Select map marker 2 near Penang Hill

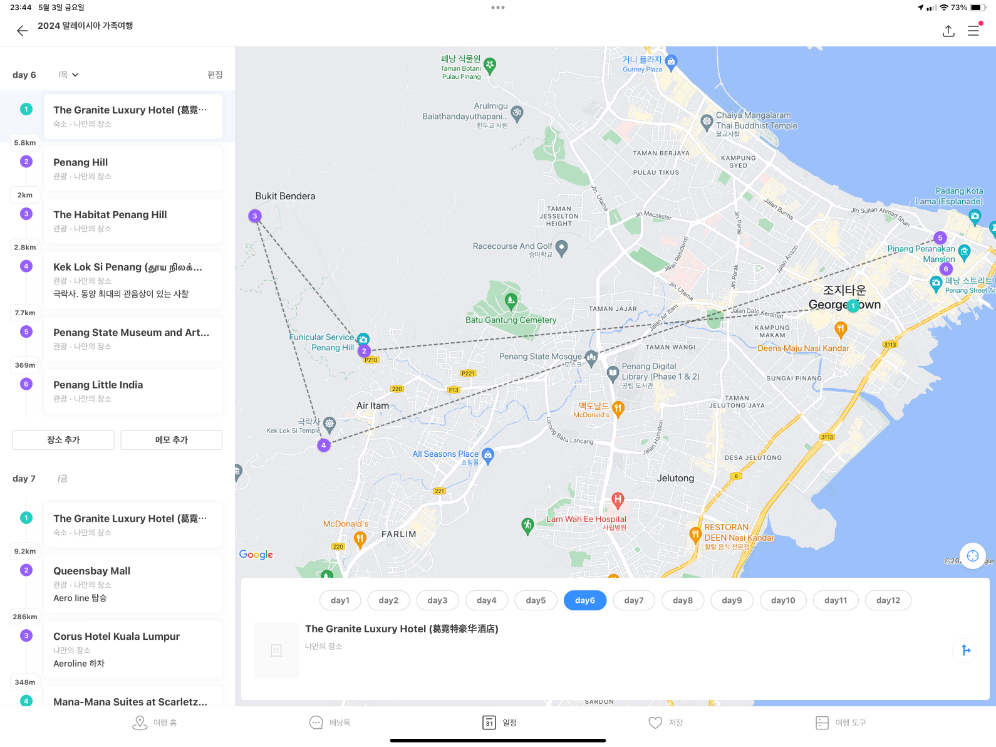pyautogui.click(x=364, y=351)
